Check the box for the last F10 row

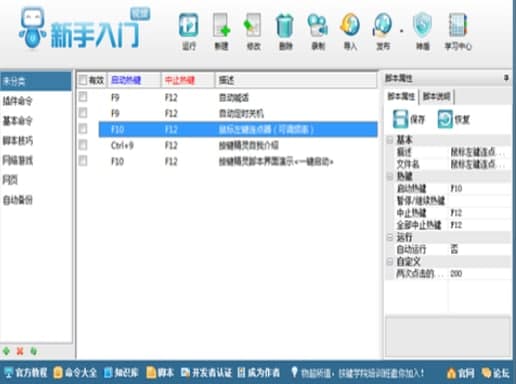coord(83,161)
